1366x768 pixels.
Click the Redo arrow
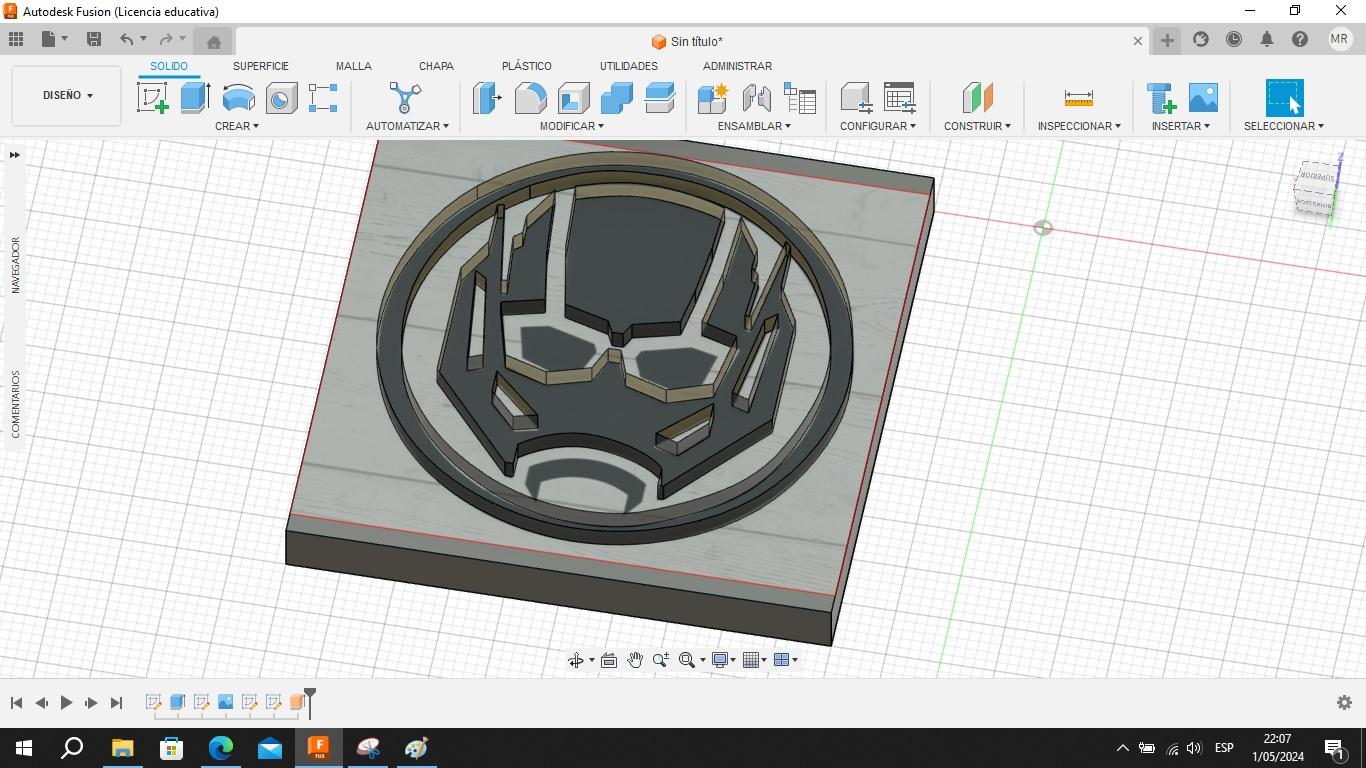[x=166, y=39]
